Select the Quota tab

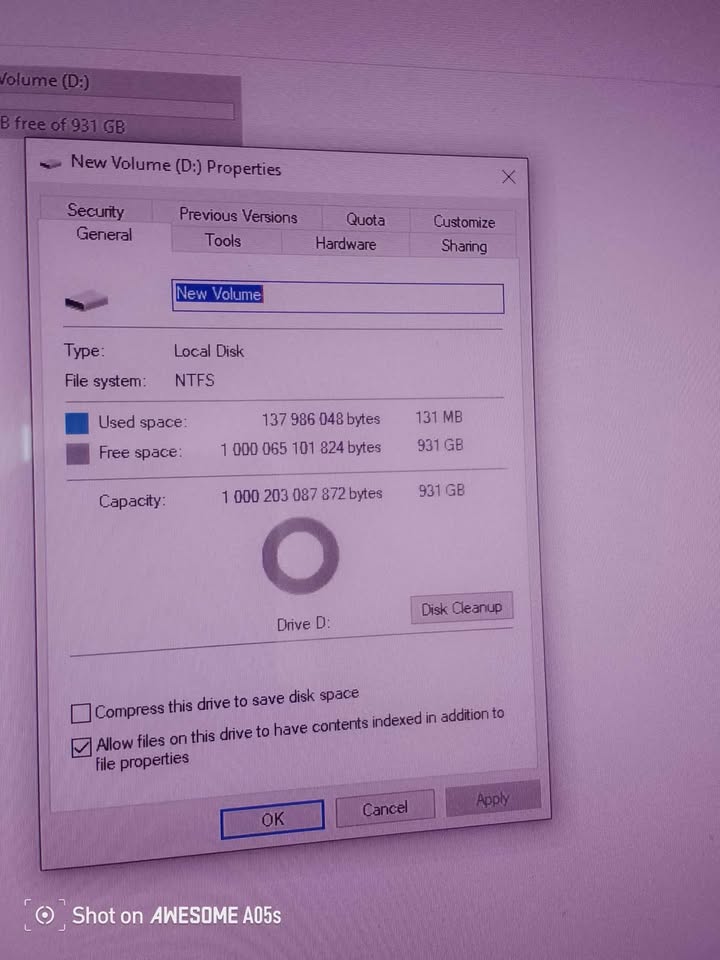(365, 220)
